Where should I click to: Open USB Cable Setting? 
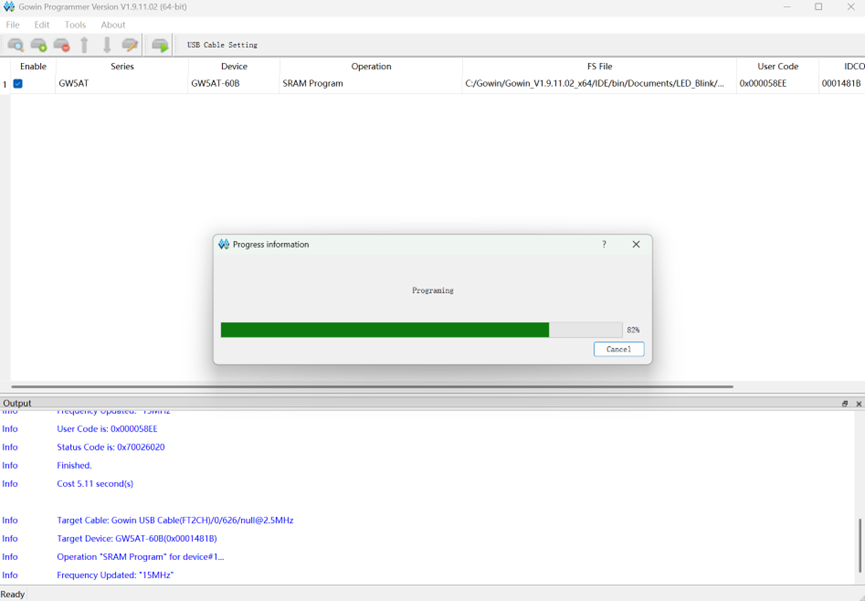(x=222, y=45)
